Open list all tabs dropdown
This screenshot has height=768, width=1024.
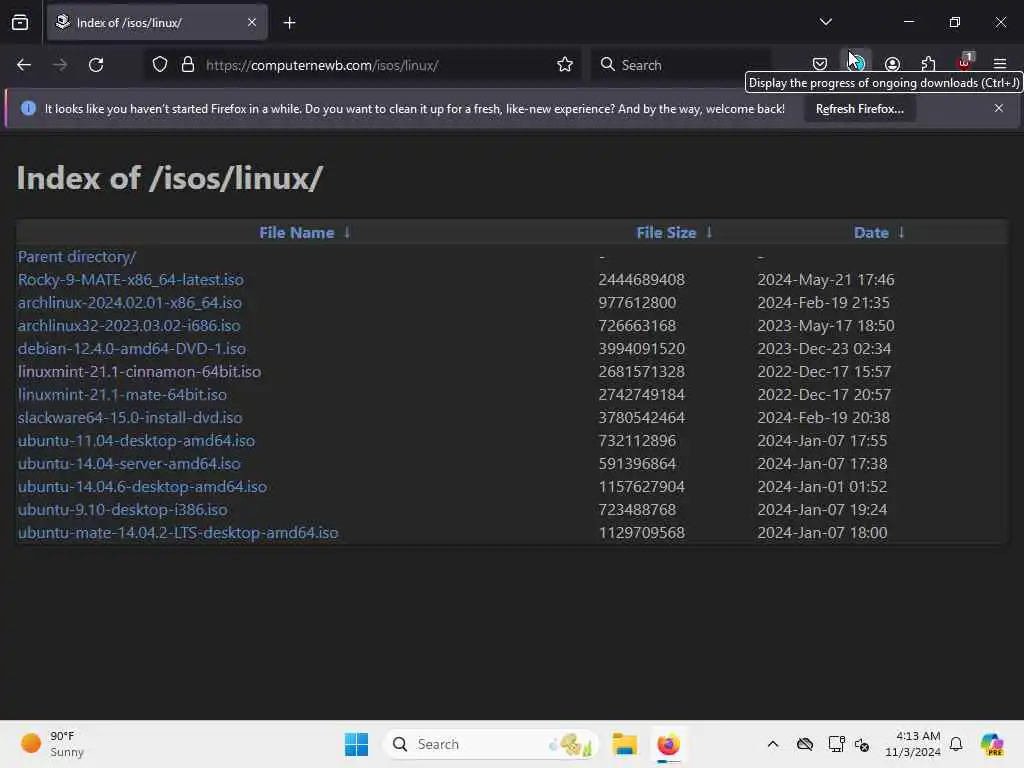(825, 22)
